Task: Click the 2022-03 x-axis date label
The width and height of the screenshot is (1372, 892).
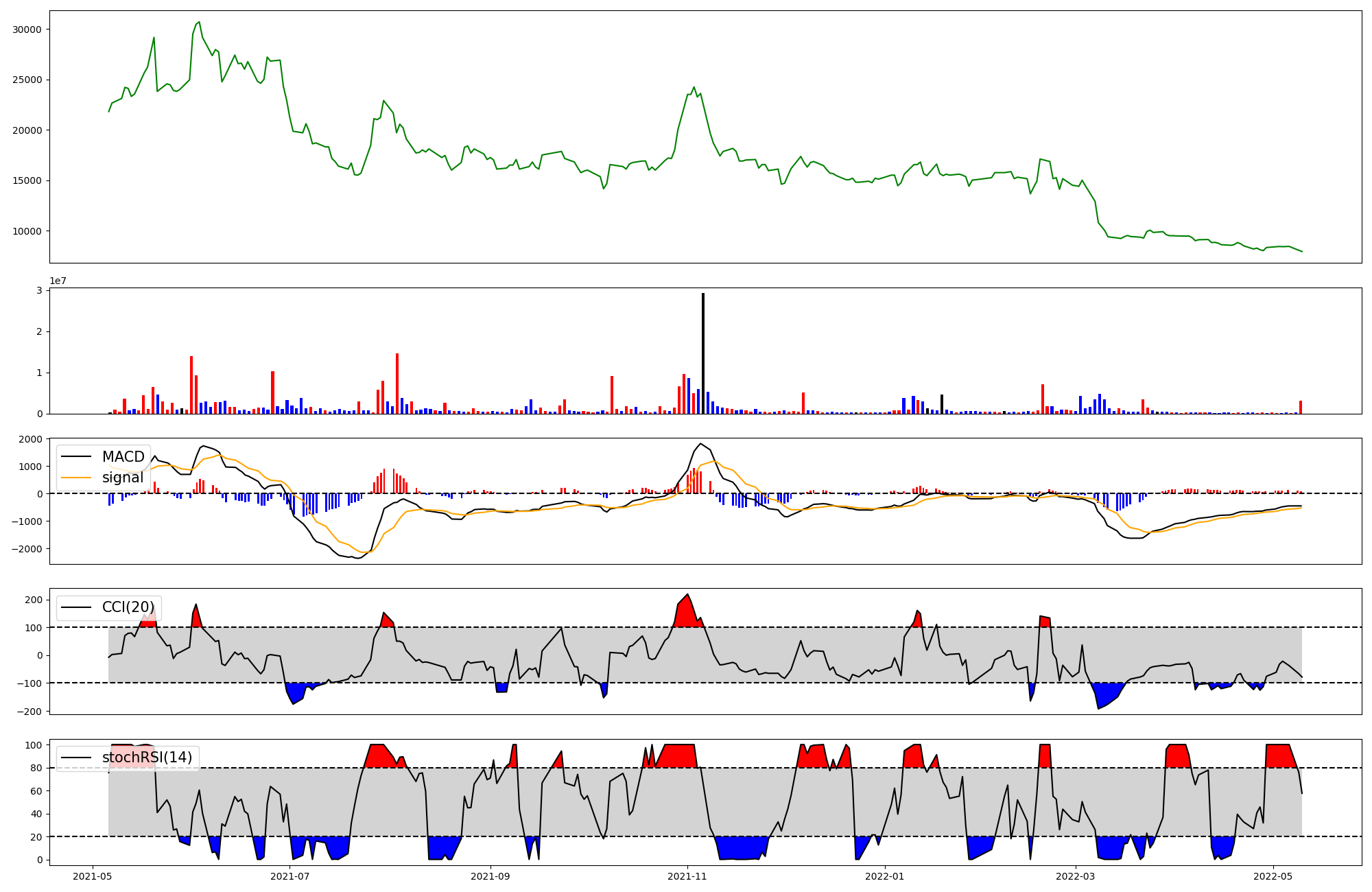Action: point(1075,876)
